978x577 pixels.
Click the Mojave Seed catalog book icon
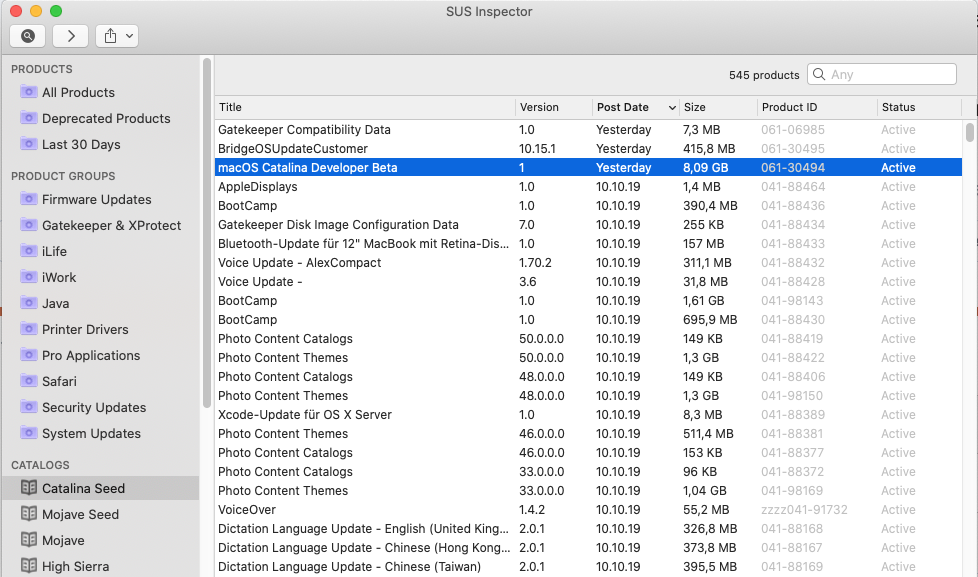(29, 514)
